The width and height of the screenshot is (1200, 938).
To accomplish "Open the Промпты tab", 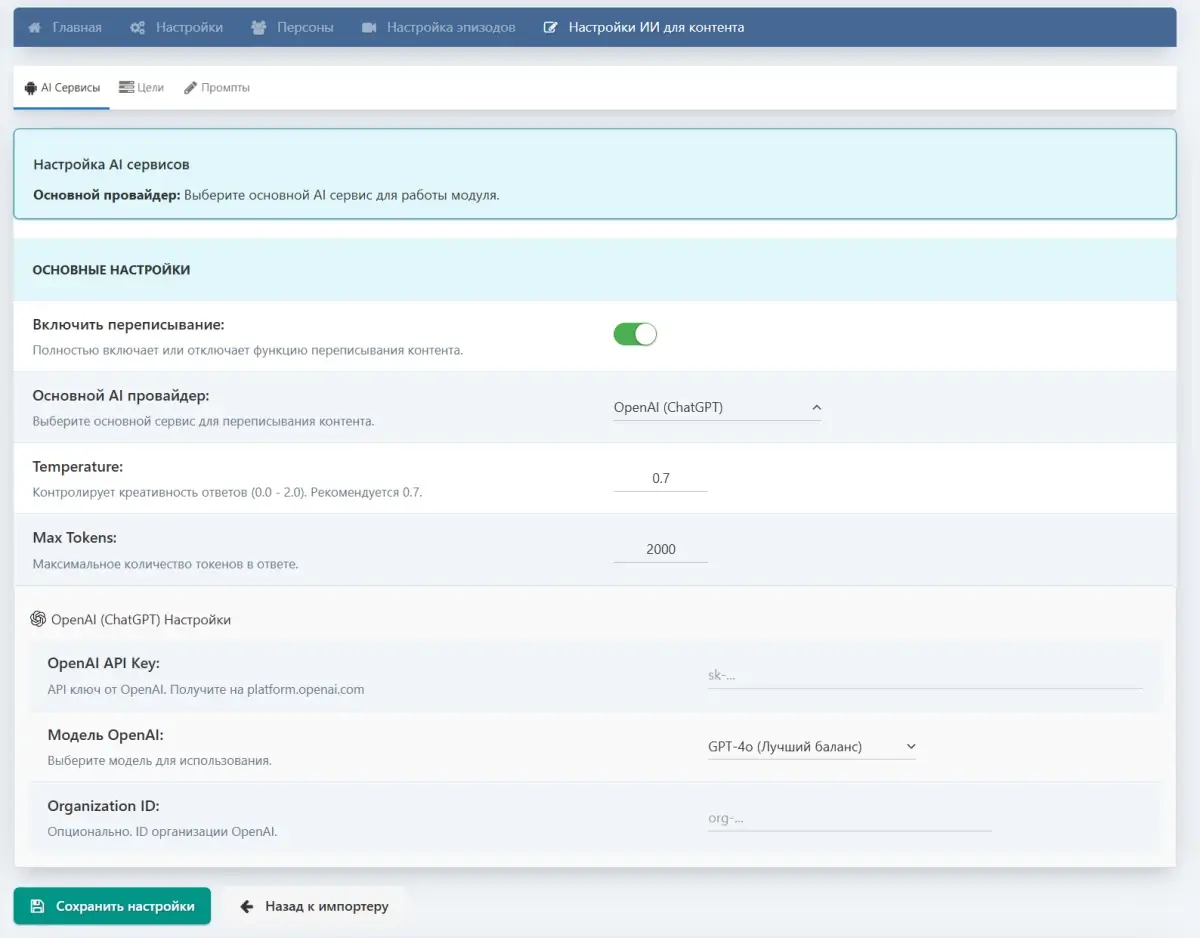I will (217, 88).
